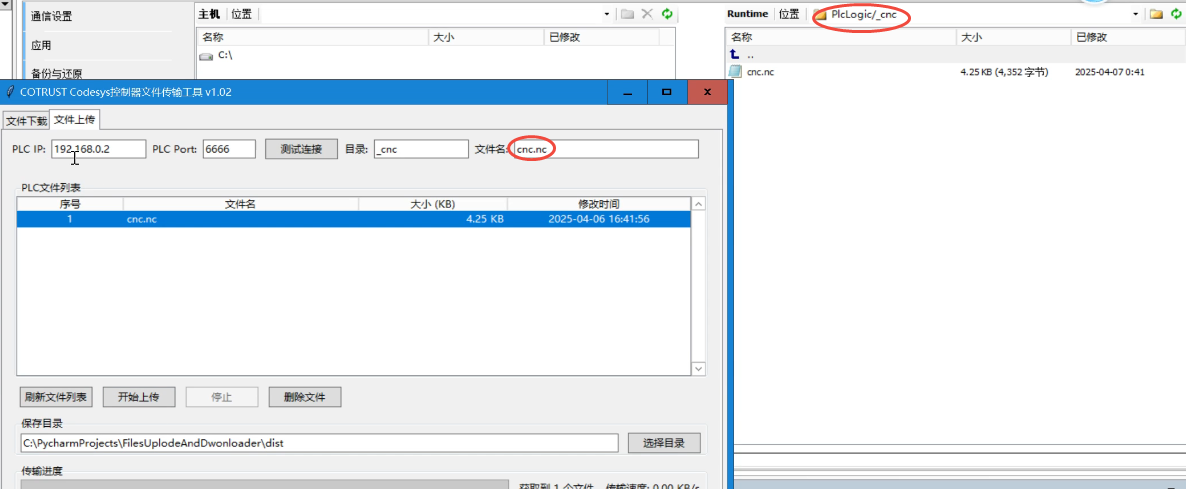Click the 2025-04-07 0:41 modified date
Viewport: 1186px width, 489px height.
1110,72
